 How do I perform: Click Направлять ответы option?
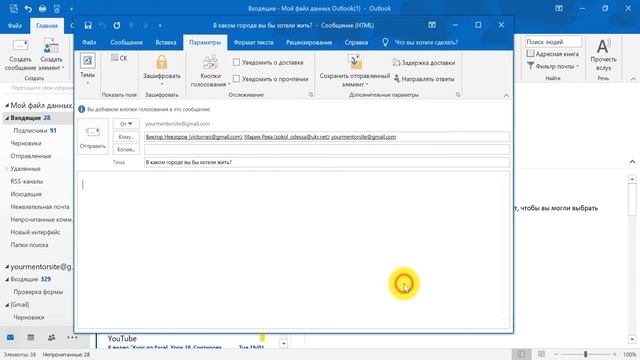pyautogui.click(x=424, y=79)
